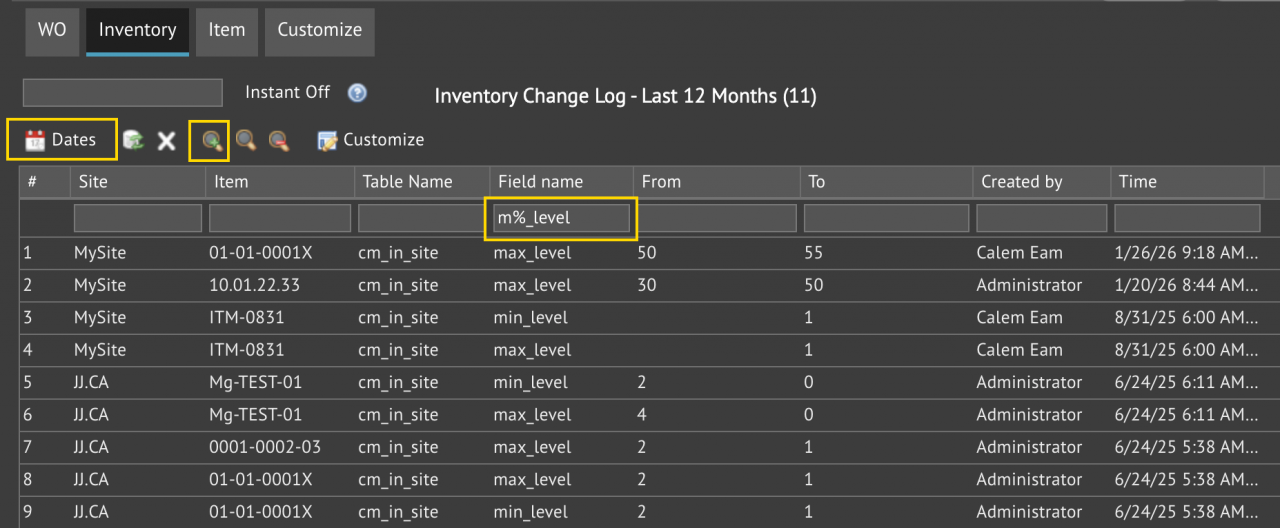The width and height of the screenshot is (1280, 528).
Task: Click the # column header
Action: [44, 182]
